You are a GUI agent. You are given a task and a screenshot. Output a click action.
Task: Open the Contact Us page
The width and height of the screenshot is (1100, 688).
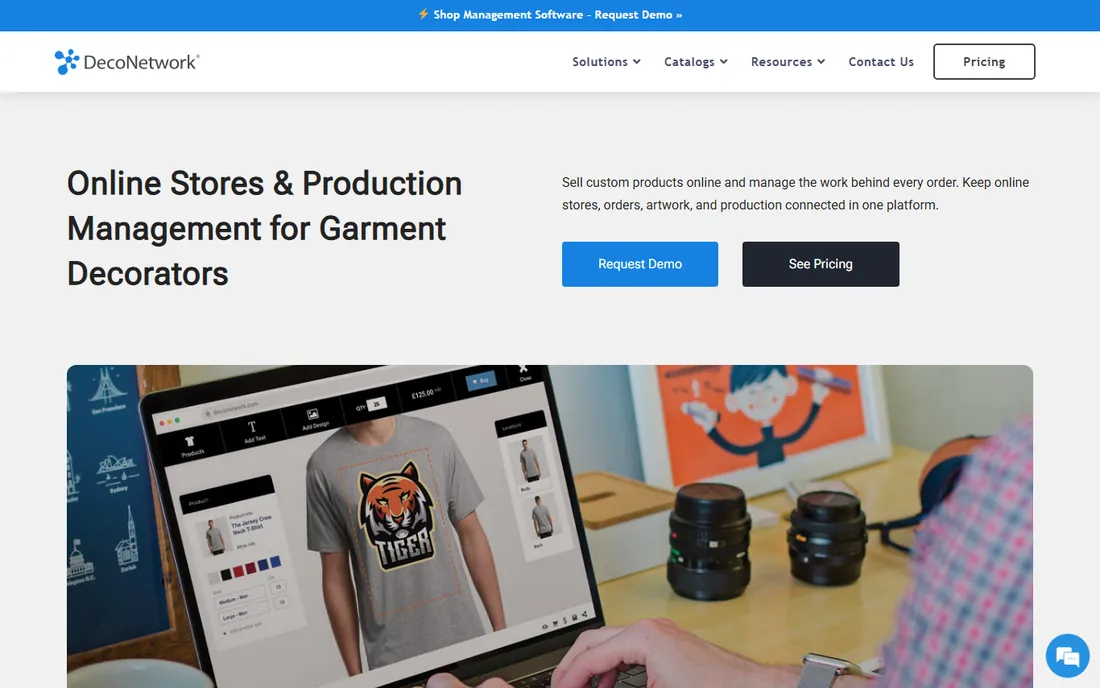click(881, 62)
